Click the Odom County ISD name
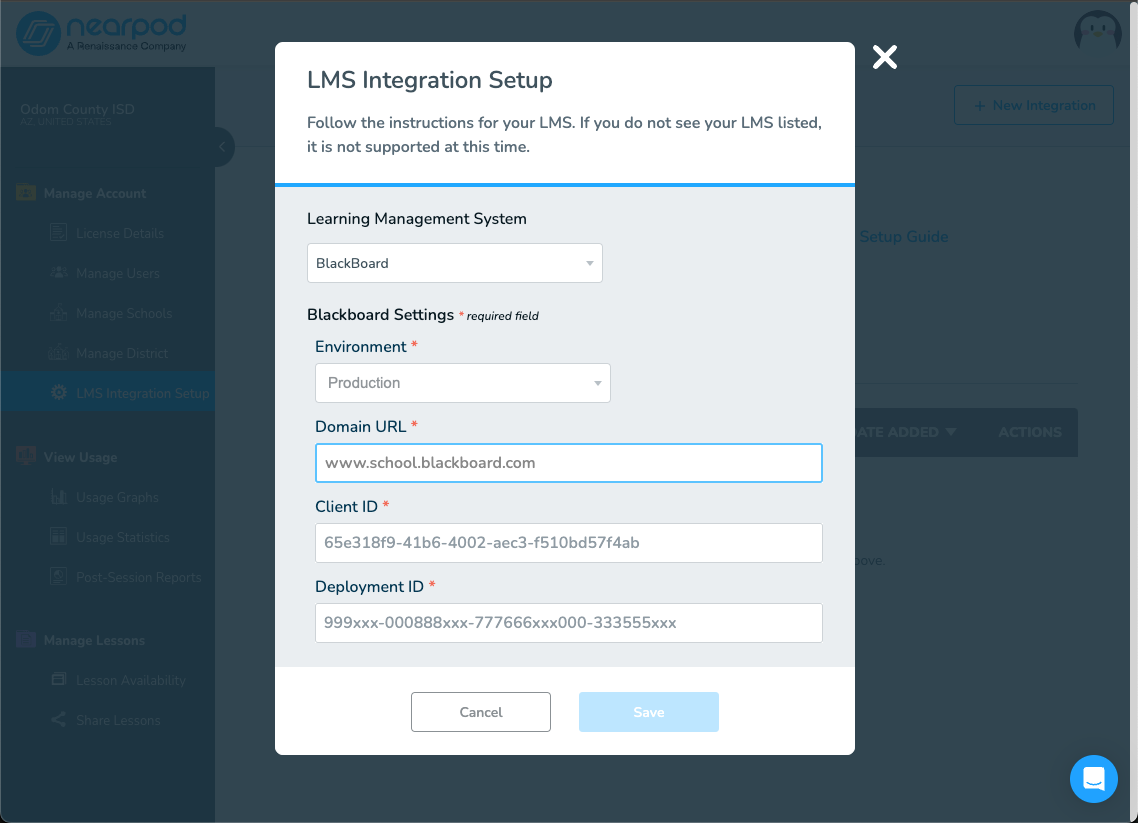 point(77,109)
